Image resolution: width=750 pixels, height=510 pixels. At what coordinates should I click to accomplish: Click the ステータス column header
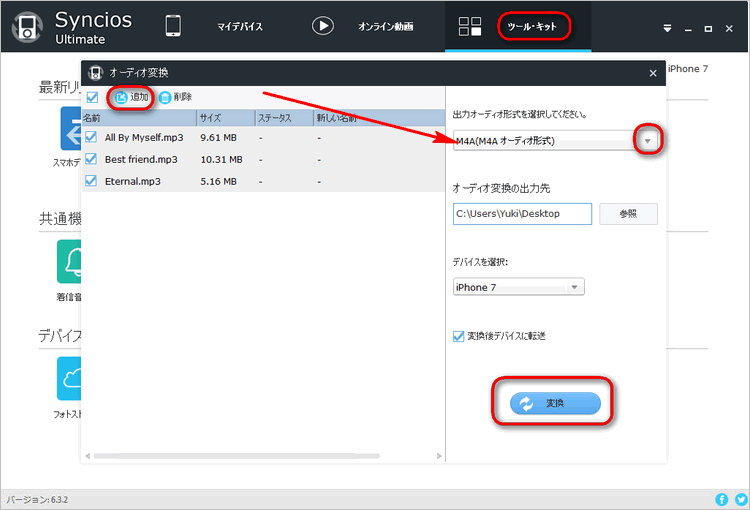(284, 118)
